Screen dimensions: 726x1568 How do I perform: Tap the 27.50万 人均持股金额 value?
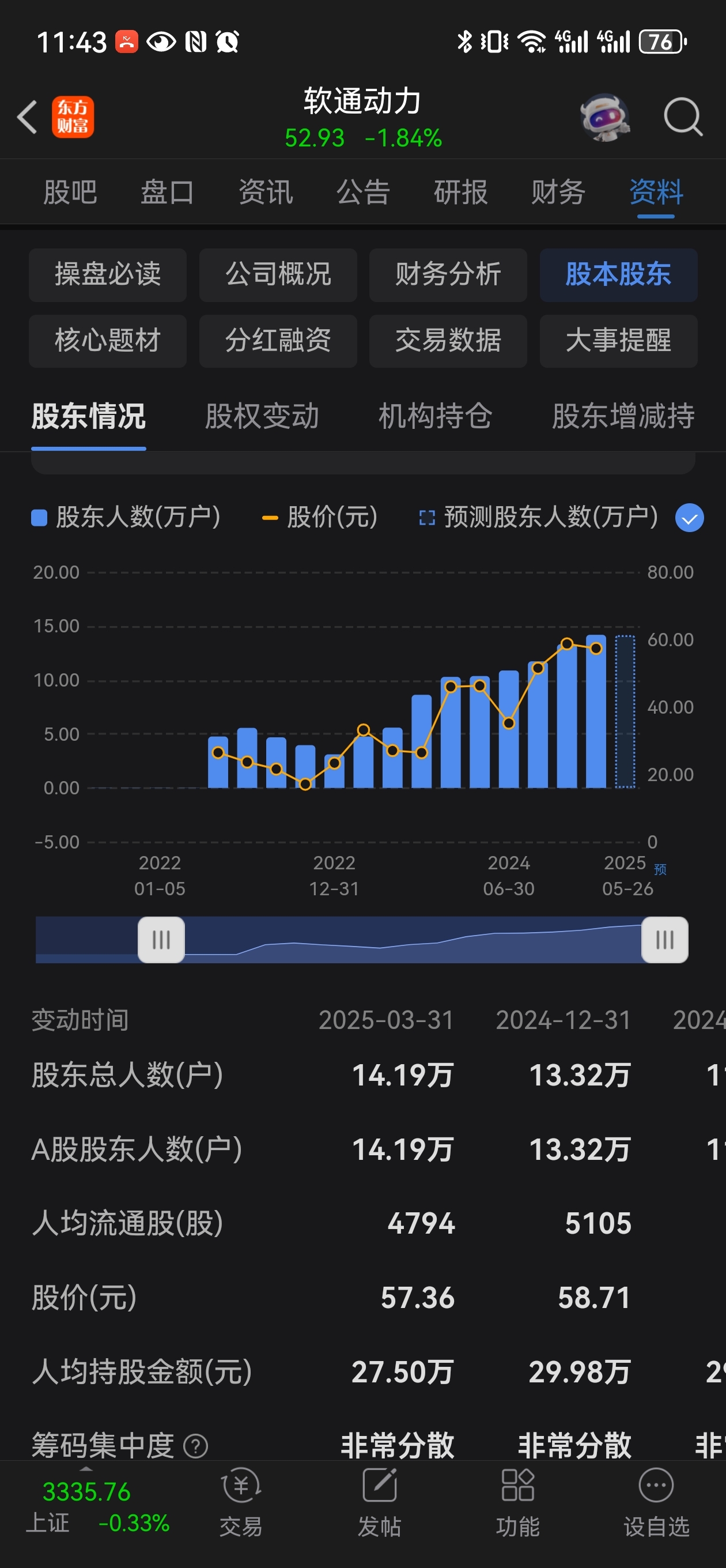[402, 1372]
